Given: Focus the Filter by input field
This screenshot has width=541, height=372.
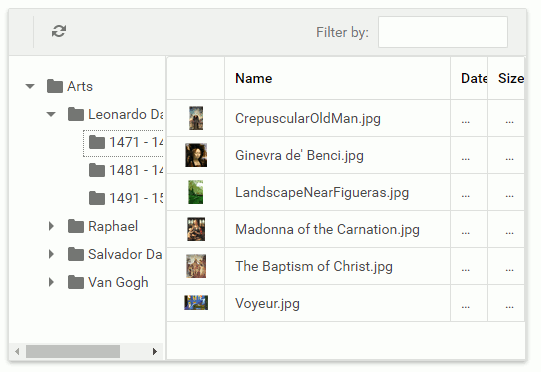Looking at the screenshot, I should (x=443, y=32).
